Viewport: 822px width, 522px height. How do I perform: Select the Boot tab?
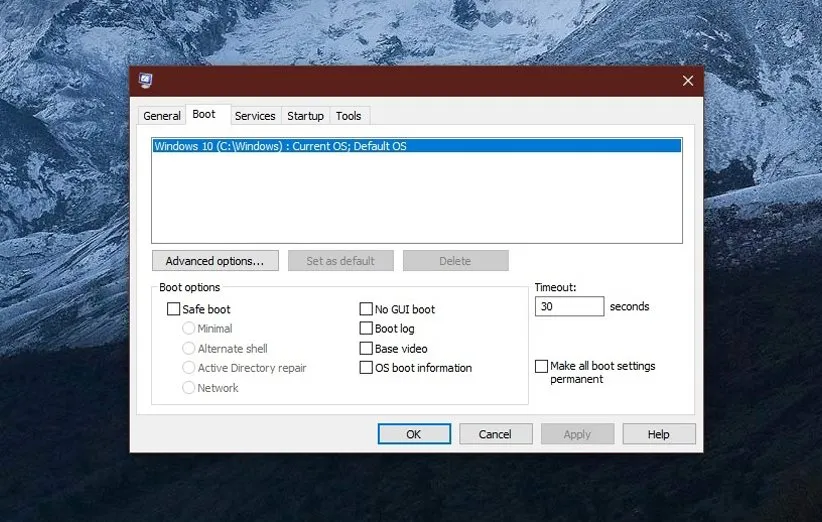coord(204,115)
